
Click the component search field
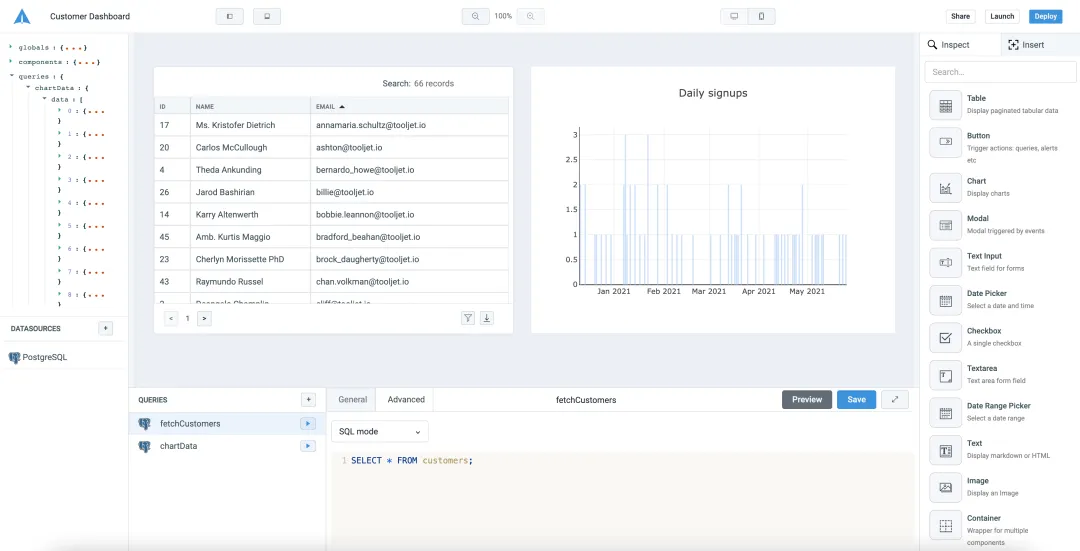click(1000, 72)
